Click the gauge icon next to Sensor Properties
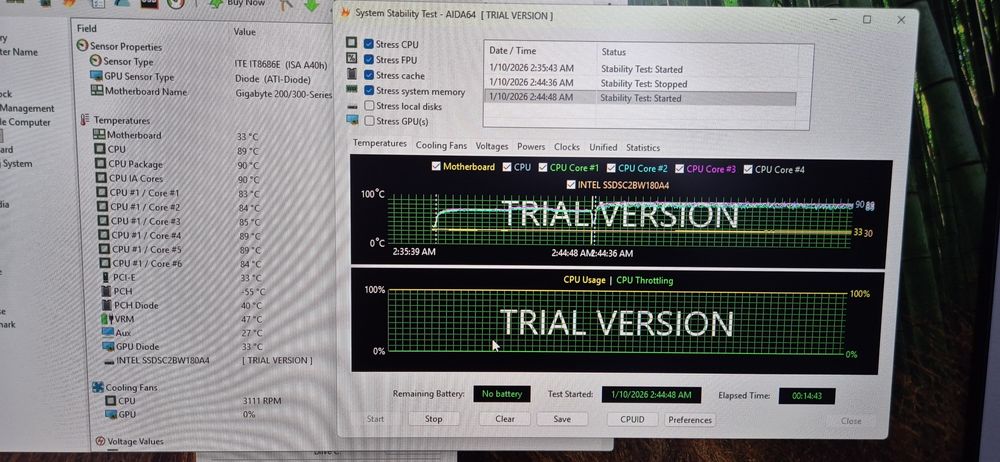This screenshot has width=1000, height=462. point(82,46)
